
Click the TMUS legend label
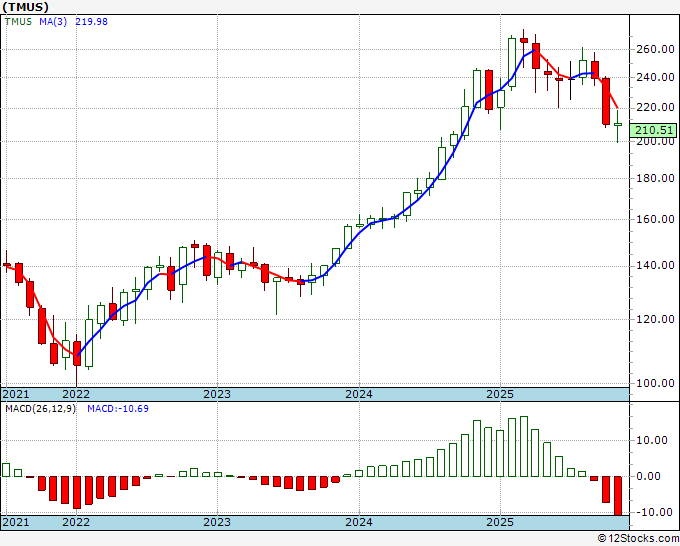point(18,22)
